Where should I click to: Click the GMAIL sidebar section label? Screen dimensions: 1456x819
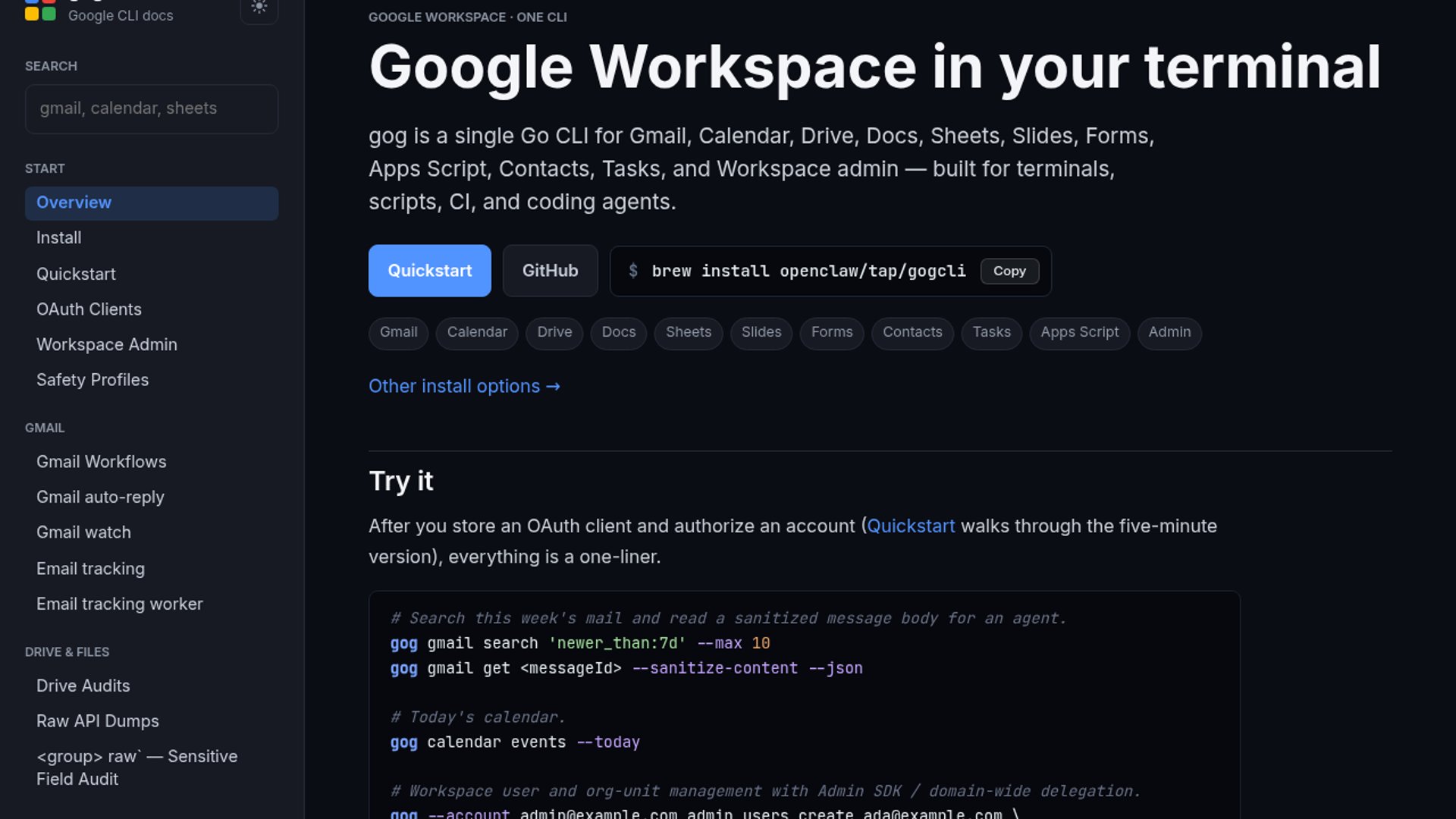[45, 428]
